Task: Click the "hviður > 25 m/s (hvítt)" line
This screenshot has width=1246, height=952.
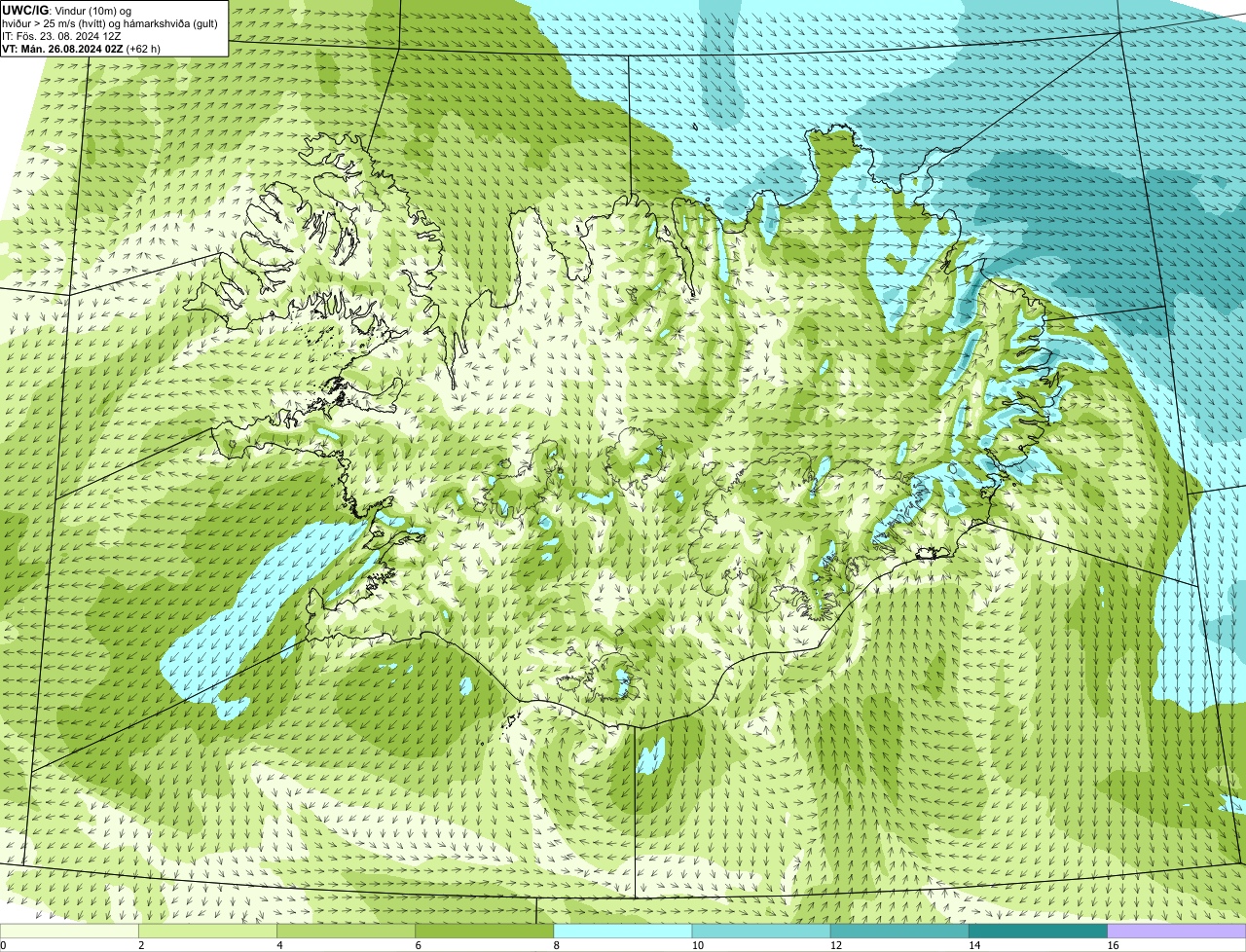Action: coord(54,24)
